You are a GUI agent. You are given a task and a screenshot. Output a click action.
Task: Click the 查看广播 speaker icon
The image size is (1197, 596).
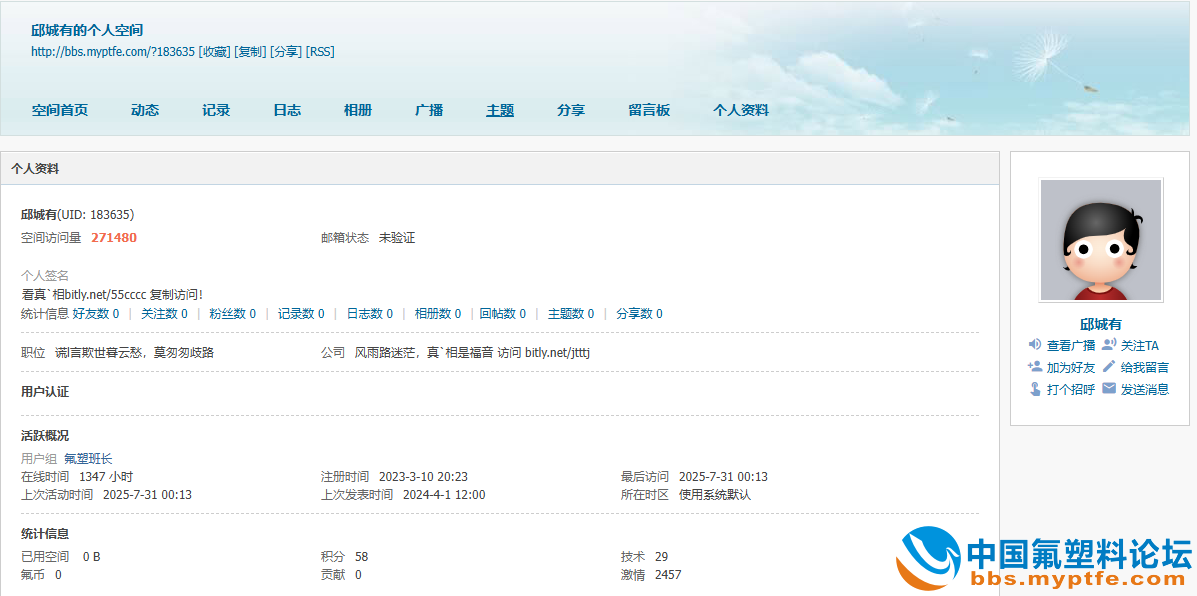tap(1035, 344)
